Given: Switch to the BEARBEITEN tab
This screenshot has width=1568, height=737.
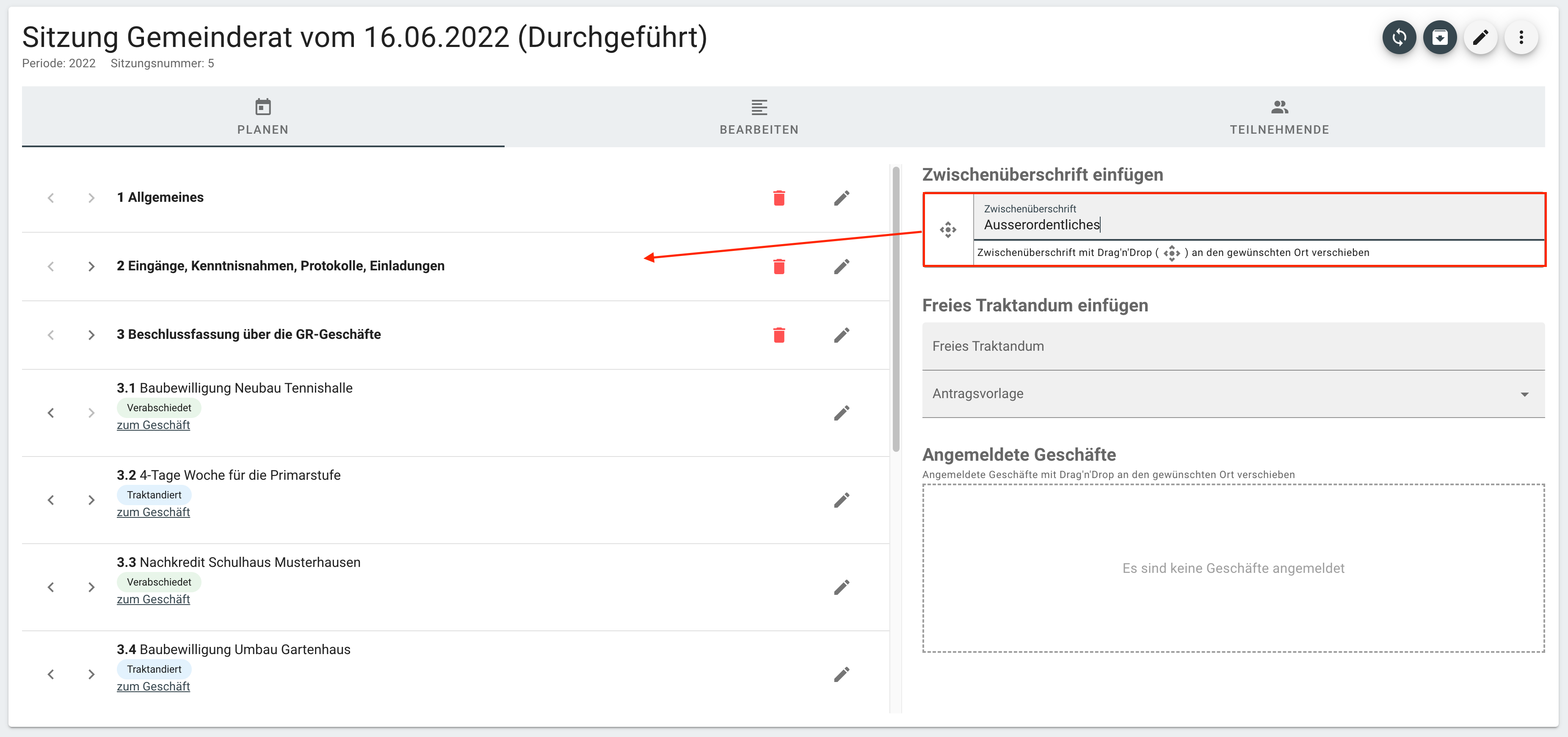Looking at the screenshot, I should (759, 117).
